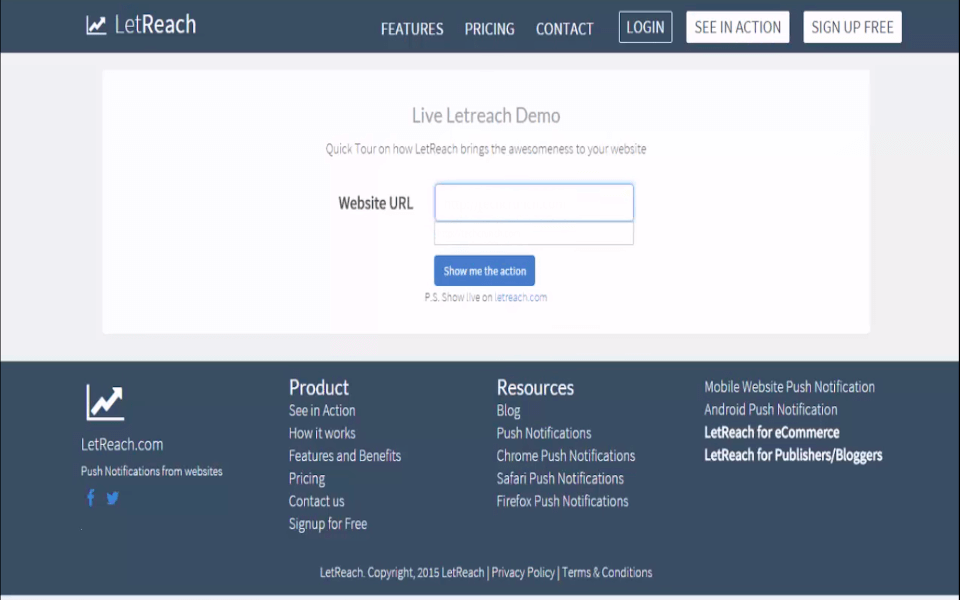This screenshot has height=600, width=960.
Task: Open the Terms & Conditions link
Action: pos(607,572)
